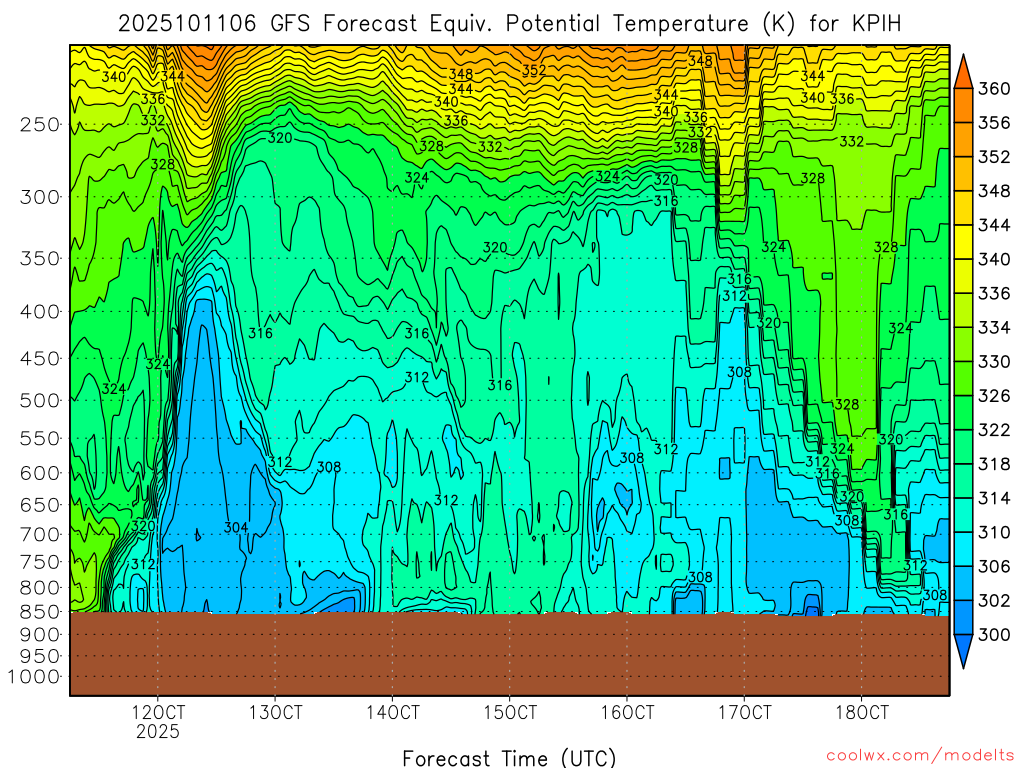
Task: Click the 550 pressure axis label
Action: pyautogui.click(x=40, y=438)
